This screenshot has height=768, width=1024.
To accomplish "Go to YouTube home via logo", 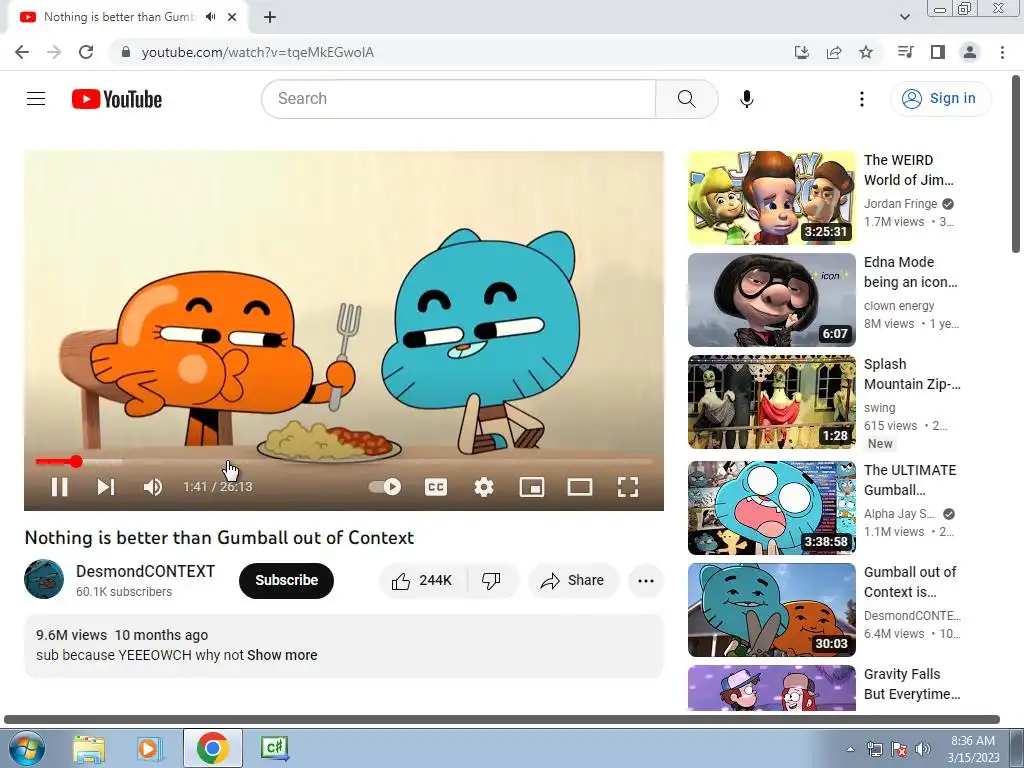I will click(117, 99).
